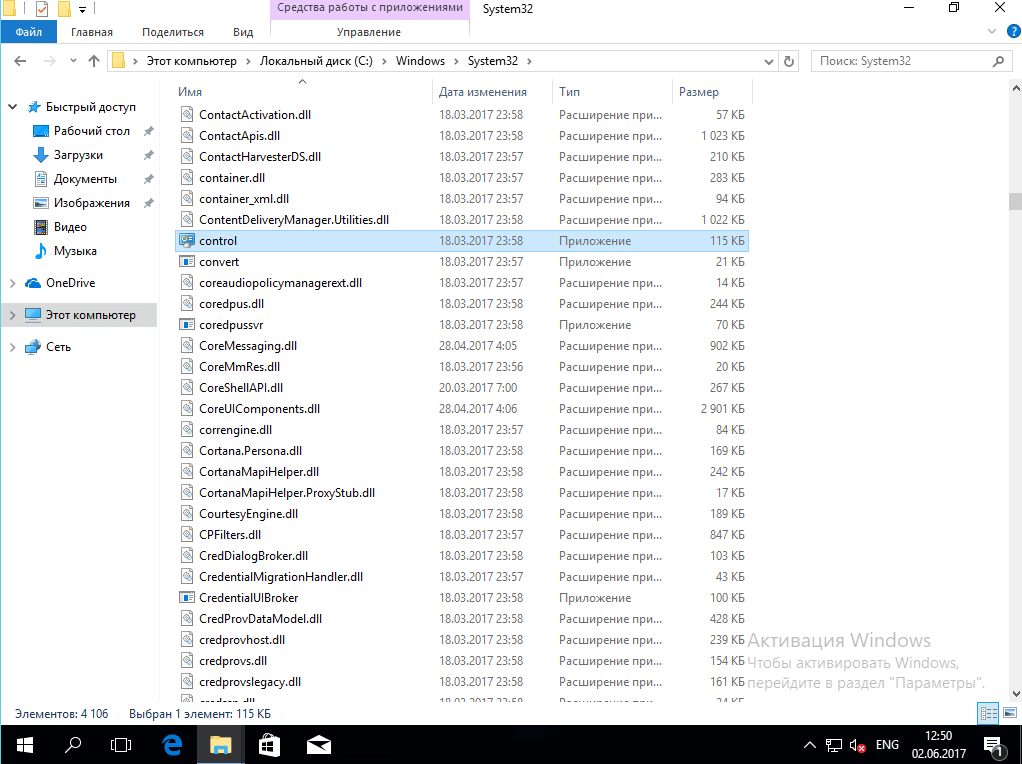The image size is (1022, 764).
Task: Click the refresh button beside address bar
Action: click(789, 61)
